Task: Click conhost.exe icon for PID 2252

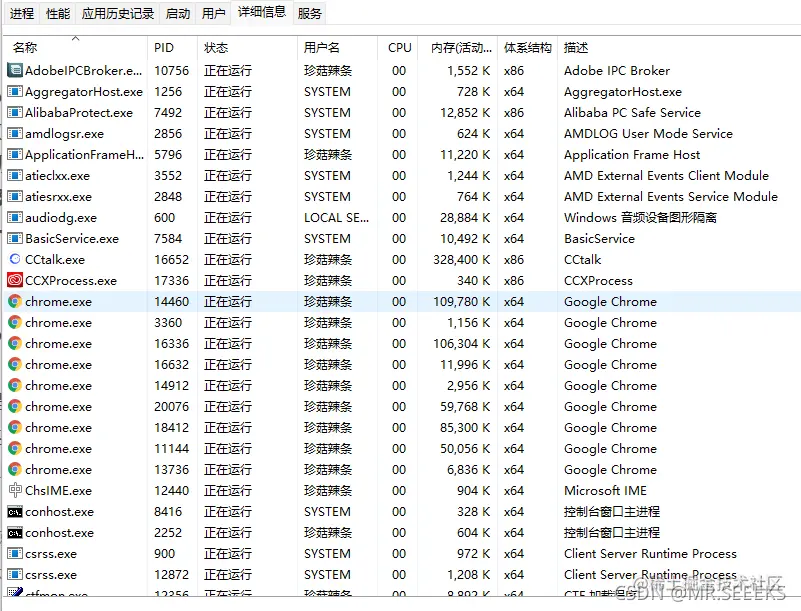Action: tap(15, 533)
